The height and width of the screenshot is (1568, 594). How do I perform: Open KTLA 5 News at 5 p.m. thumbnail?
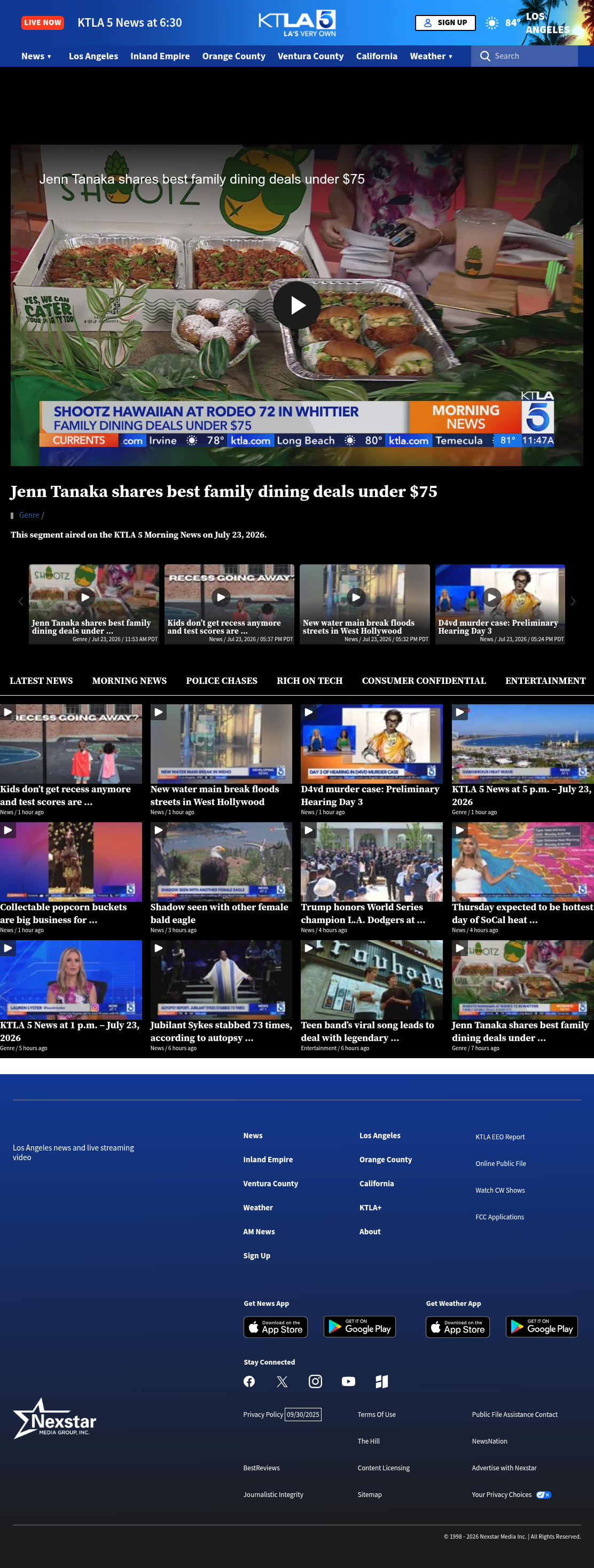click(523, 744)
